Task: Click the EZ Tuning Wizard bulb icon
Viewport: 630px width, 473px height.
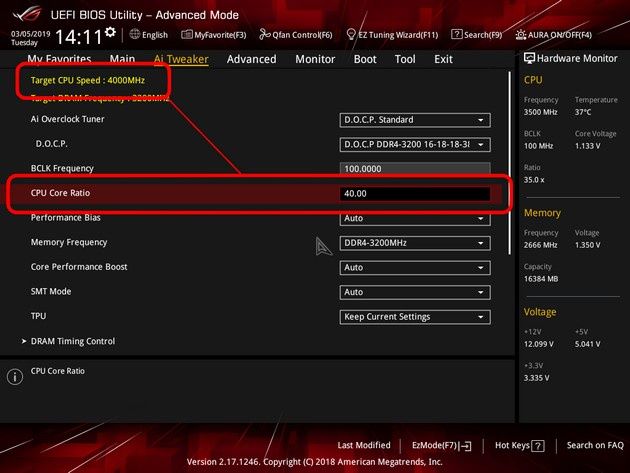Action: pos(351,34)
